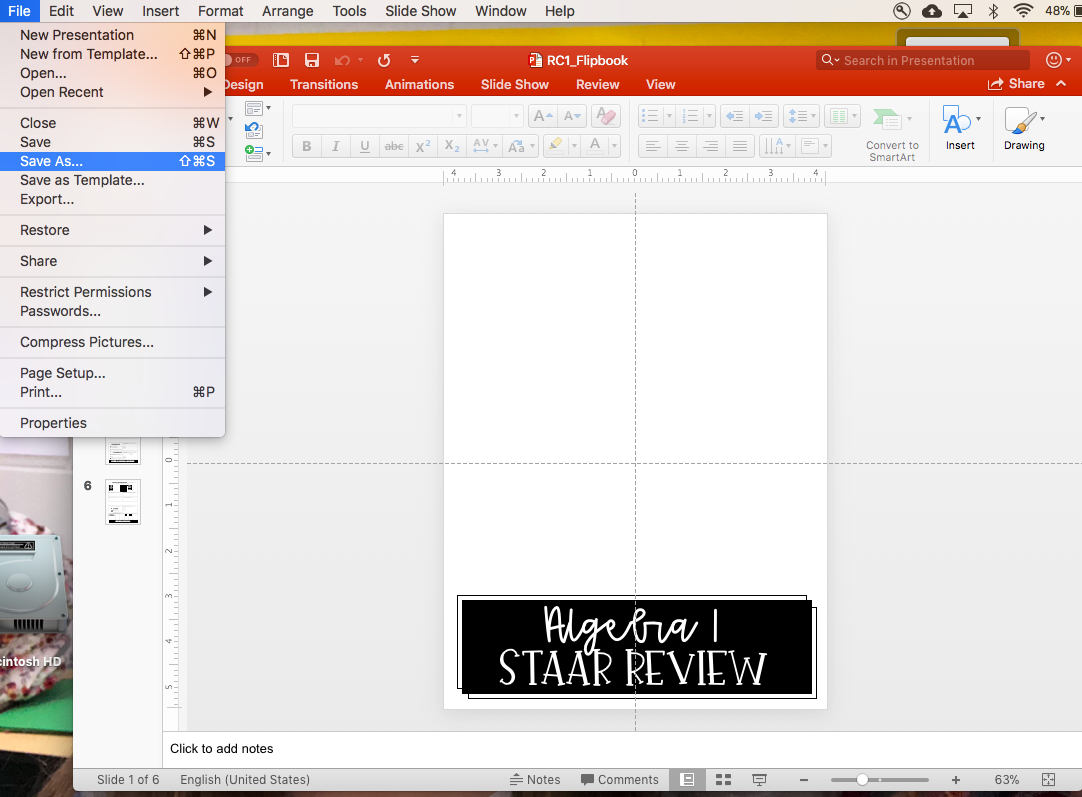The width and height of the screenshot is (1082, 797).
Task: Toggle the Notes pane
Action: click(535, 779)
